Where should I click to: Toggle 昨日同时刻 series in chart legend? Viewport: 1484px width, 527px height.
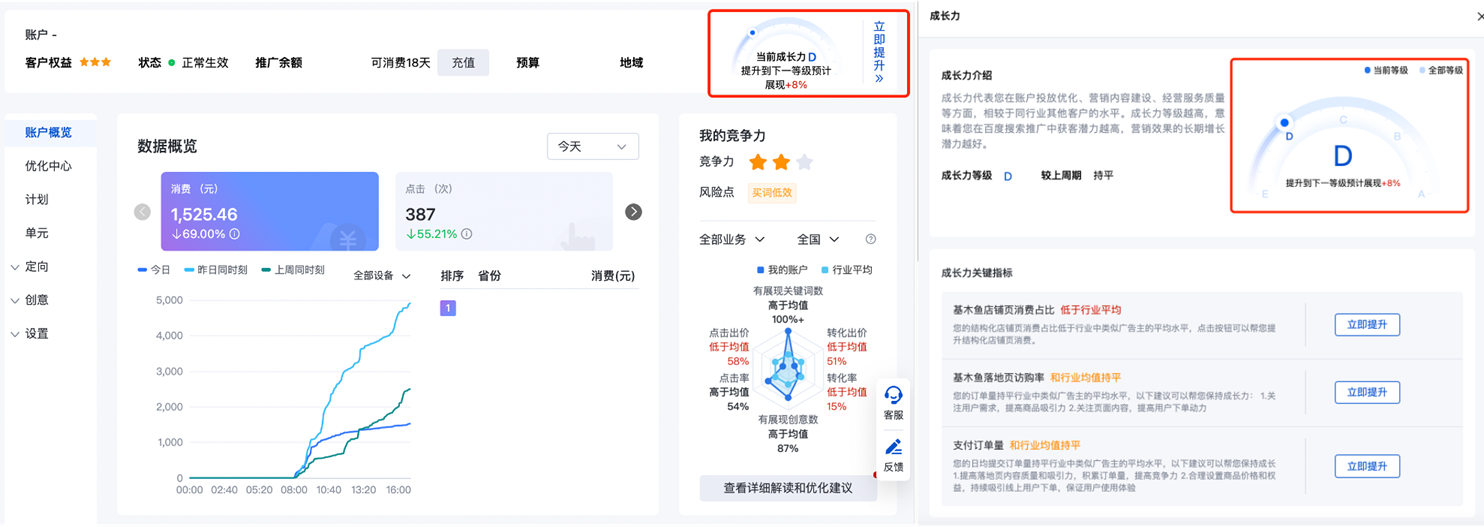pyautogui.click(x=215, y=270)
